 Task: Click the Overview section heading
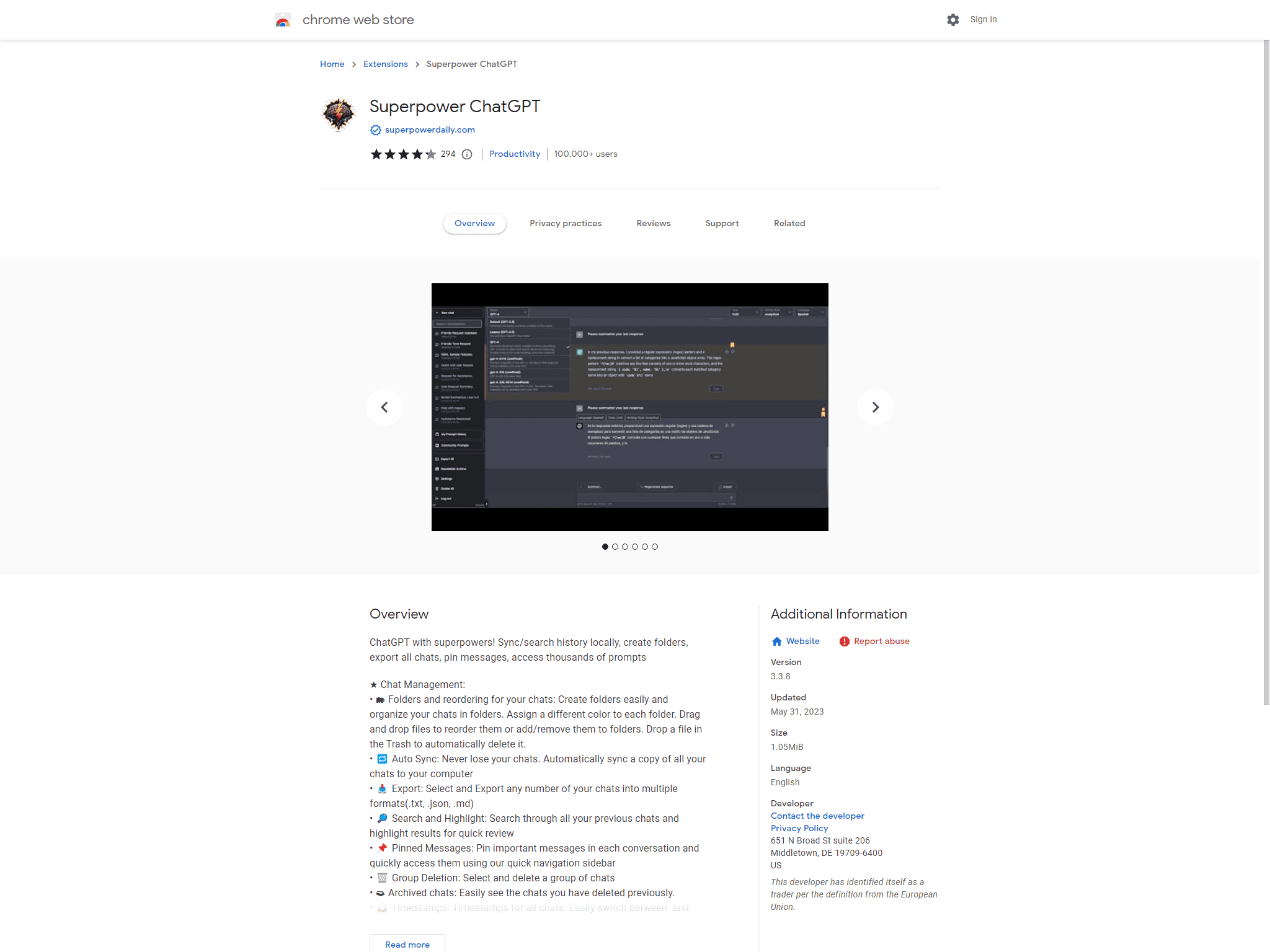pyautogui.click(x=399, y=614)
